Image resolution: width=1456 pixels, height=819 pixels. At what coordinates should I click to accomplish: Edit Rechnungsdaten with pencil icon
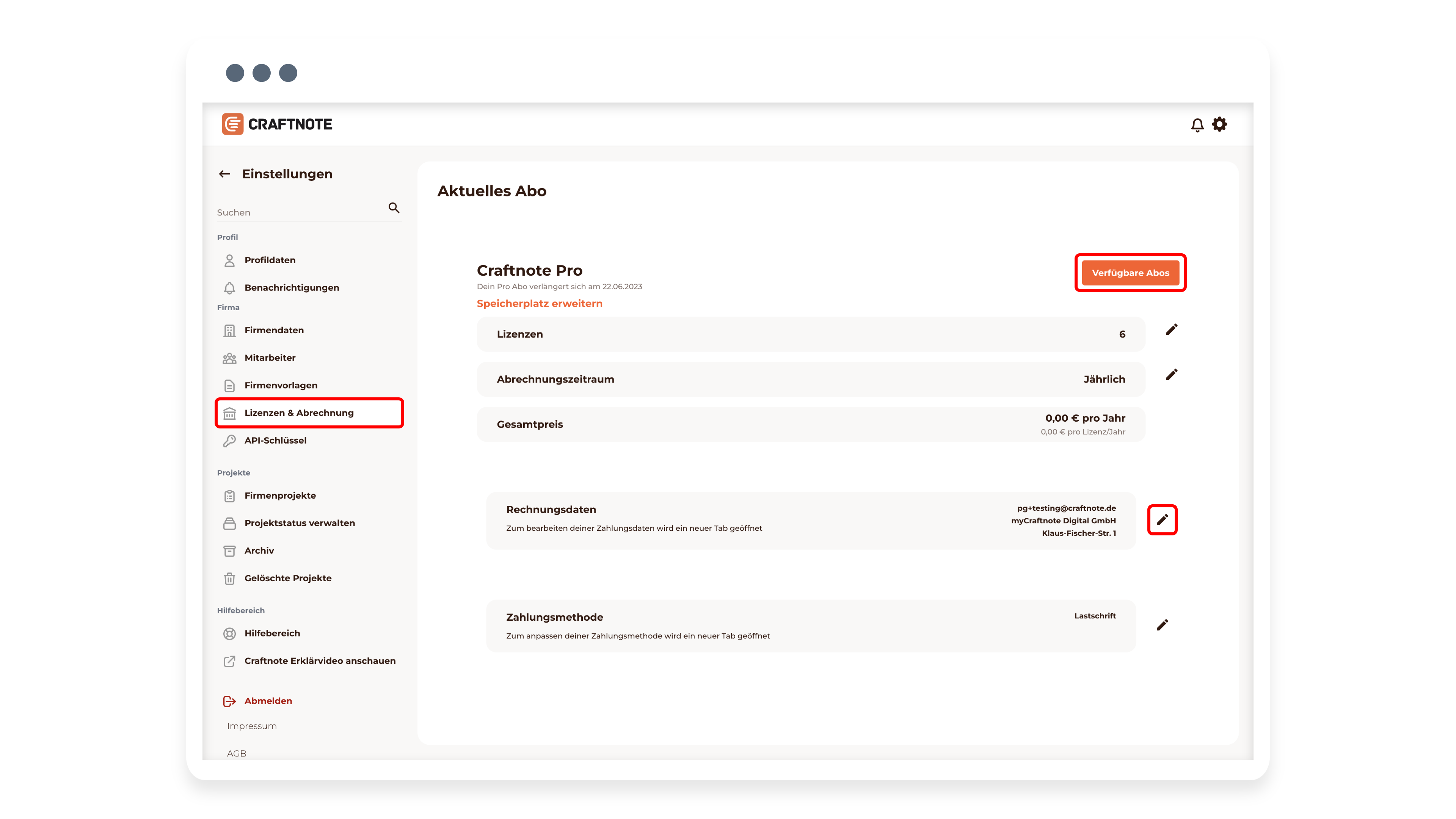coord(1162,520)
